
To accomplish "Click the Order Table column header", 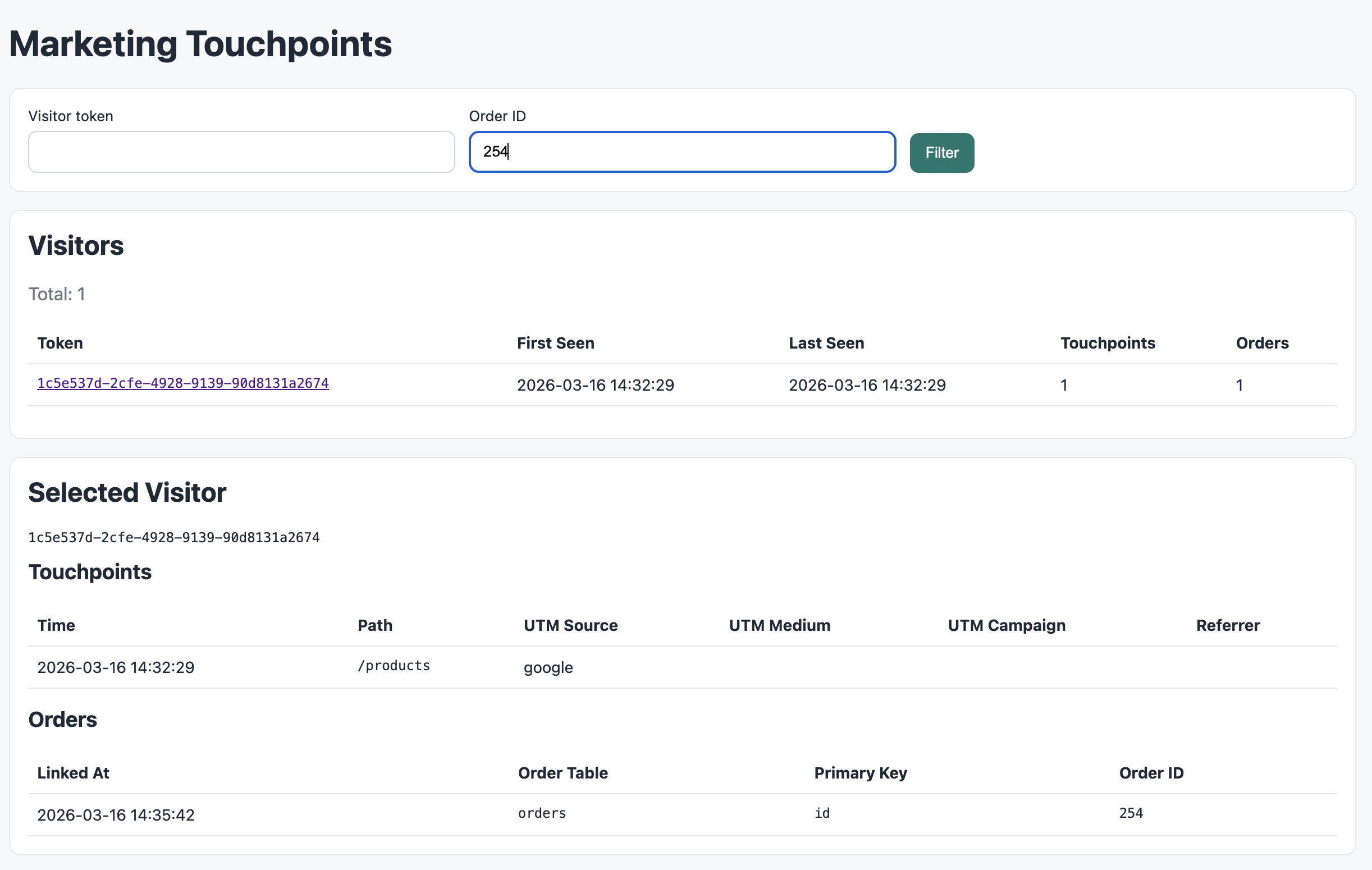I will click(x=562, y=772).
